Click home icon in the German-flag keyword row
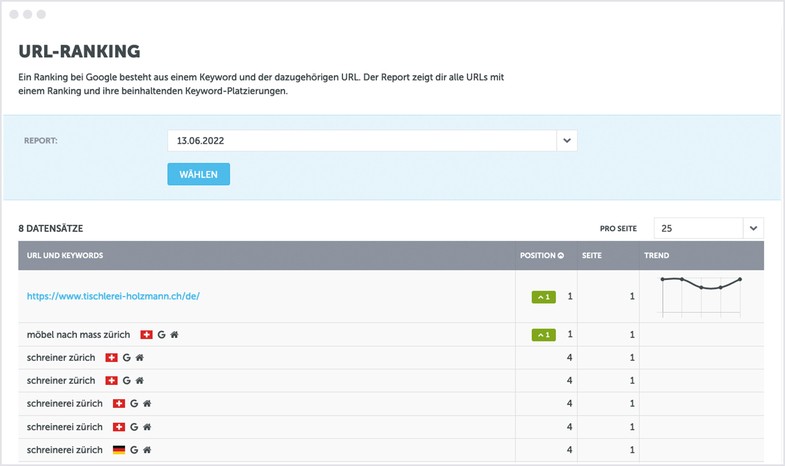The width and height of the screenshot is (785, 466). pos(148,450)
